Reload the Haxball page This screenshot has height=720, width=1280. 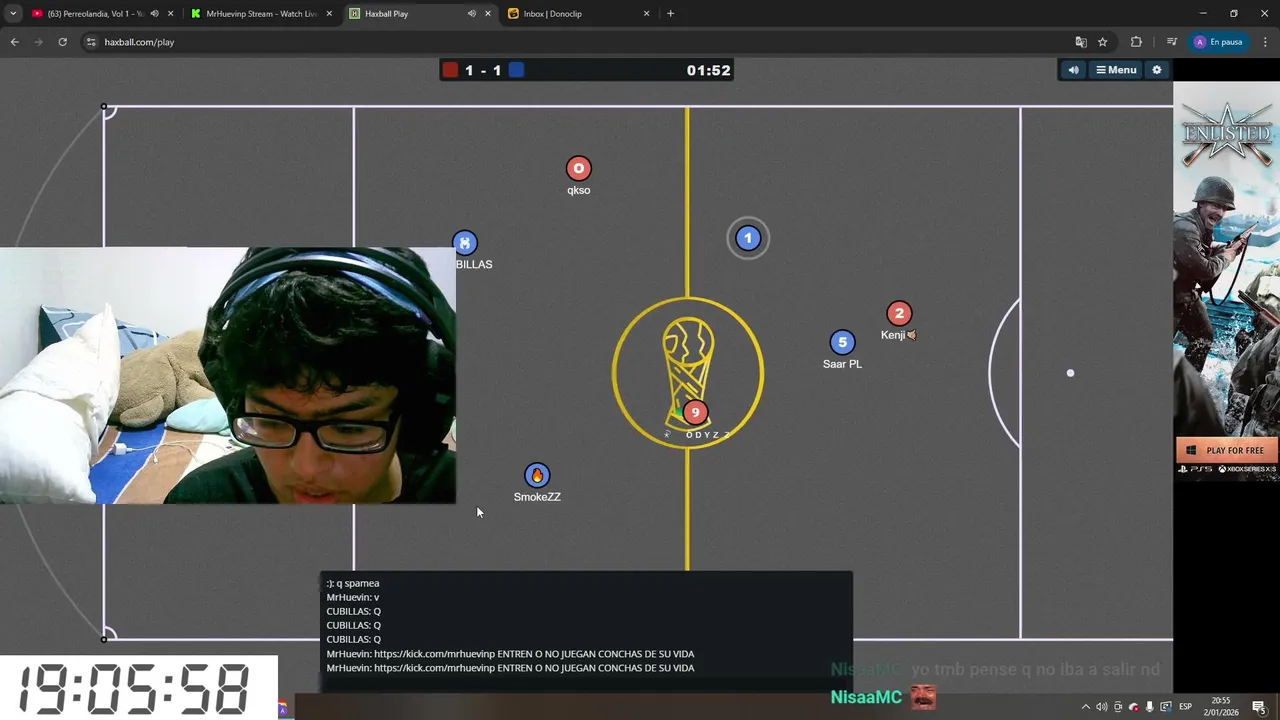pos(62,42)
